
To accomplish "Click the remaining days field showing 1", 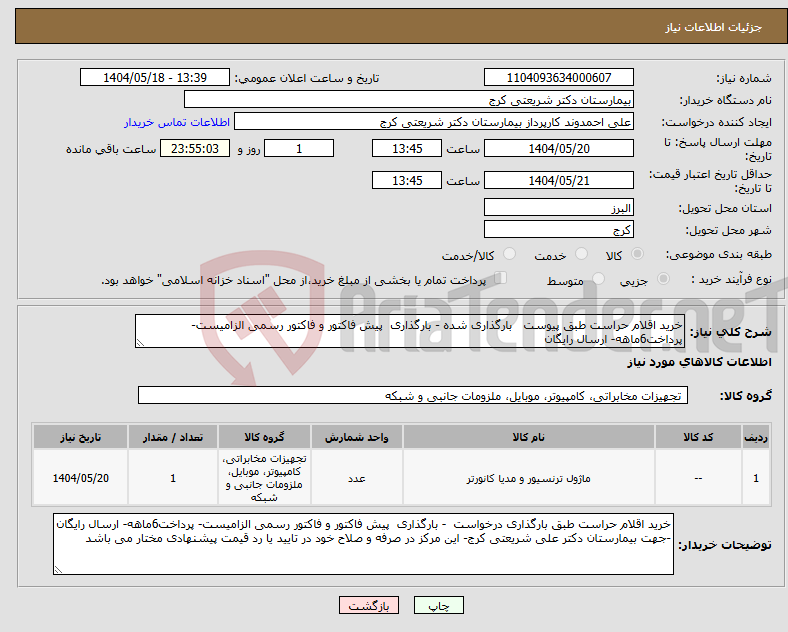I will click(x=299, y=148).
